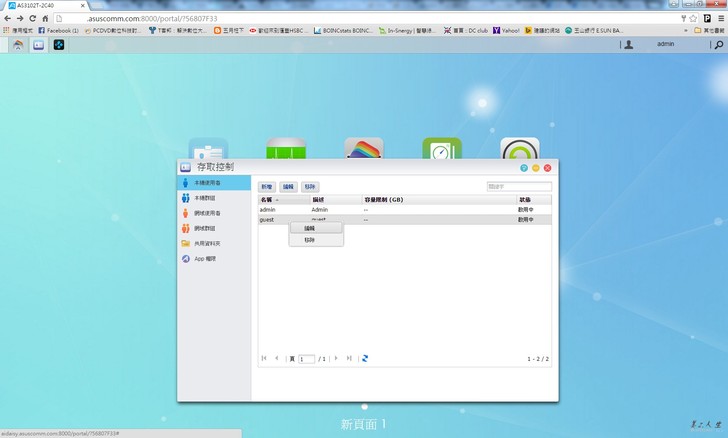Go to previous page of user list
Screen dimensions: 728x438
tap(277, 358)
